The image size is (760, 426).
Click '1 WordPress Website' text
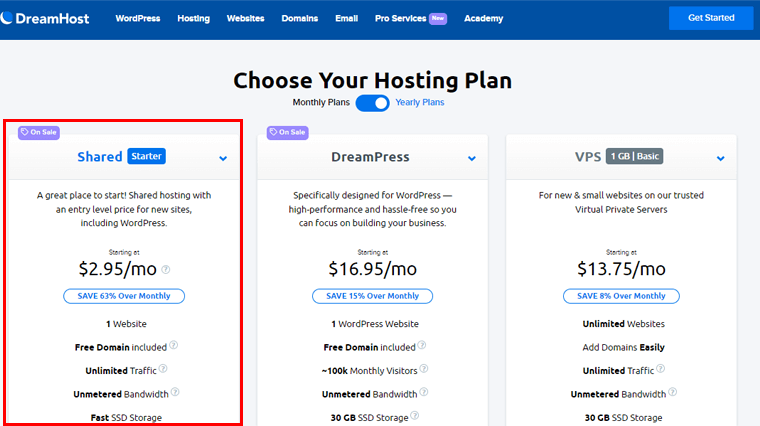pos(375,324)
